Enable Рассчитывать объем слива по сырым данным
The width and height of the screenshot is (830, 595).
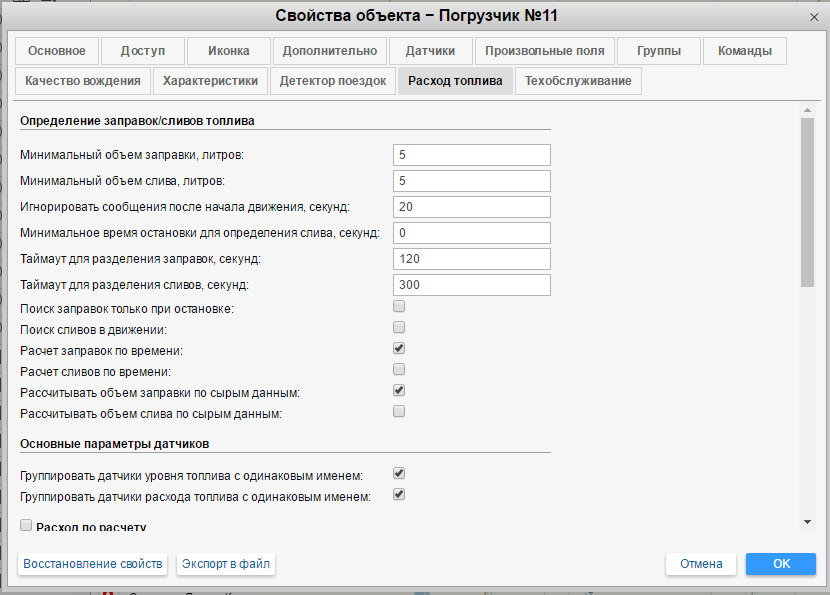click(x=399, y=411)
